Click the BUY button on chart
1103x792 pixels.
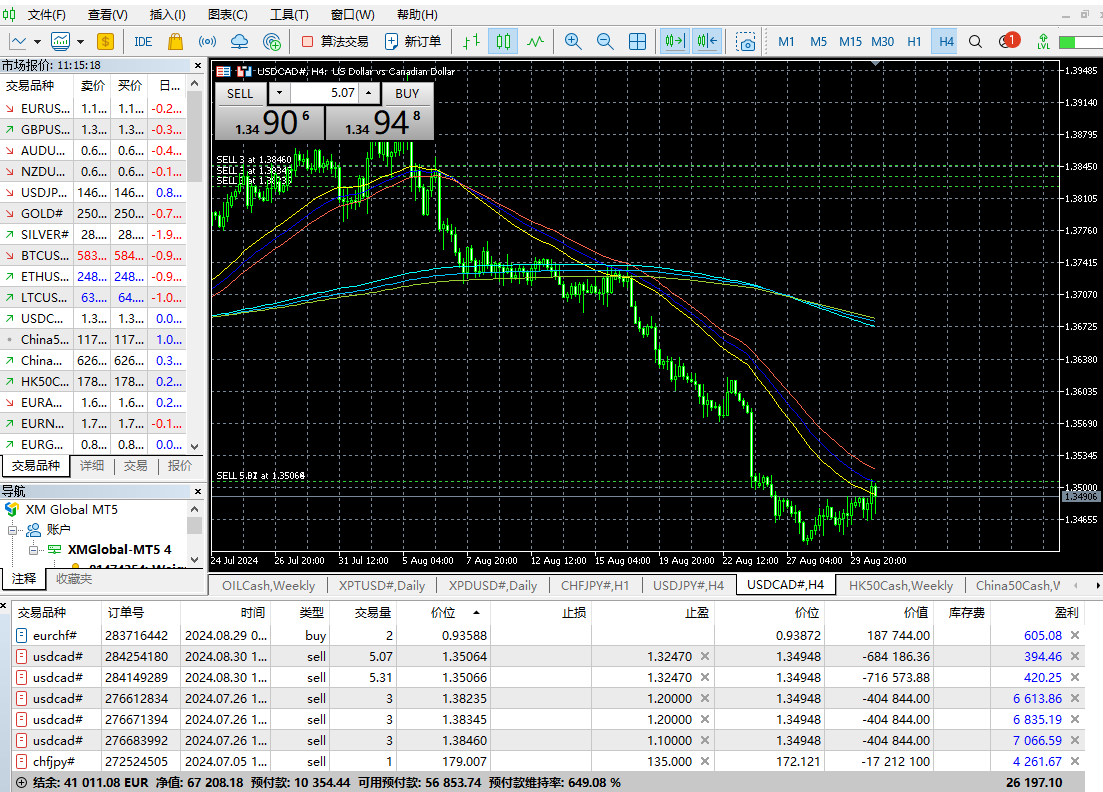coord(407,93)
